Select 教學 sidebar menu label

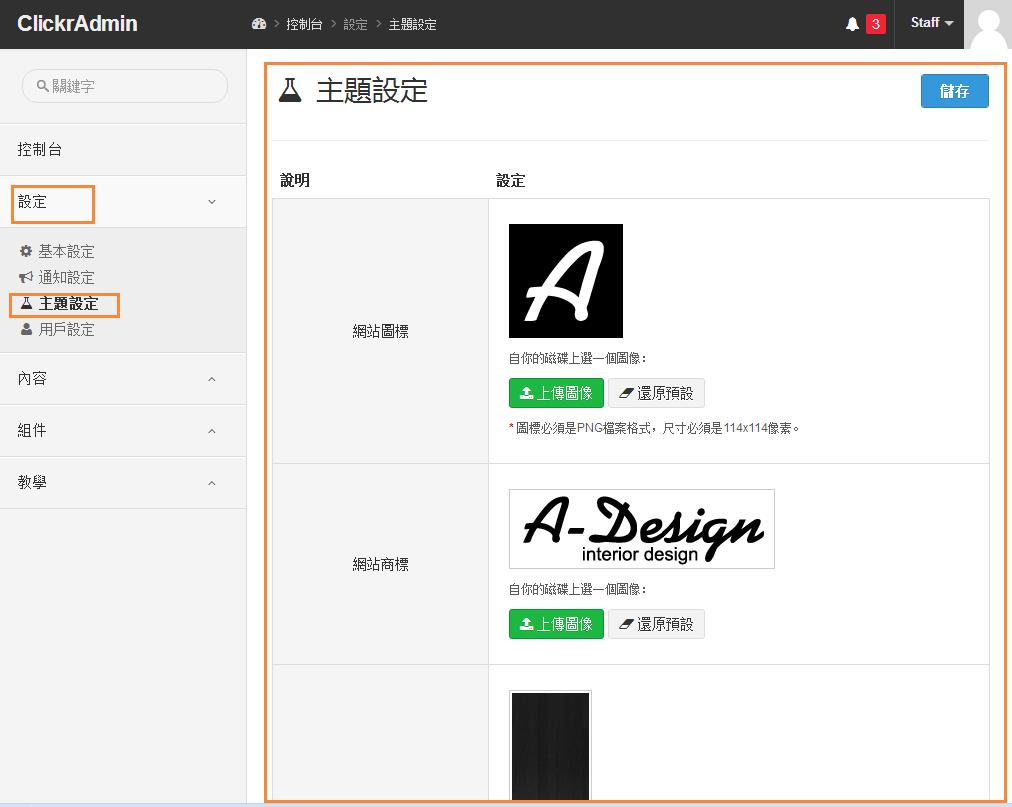click(x=32, y=482)
